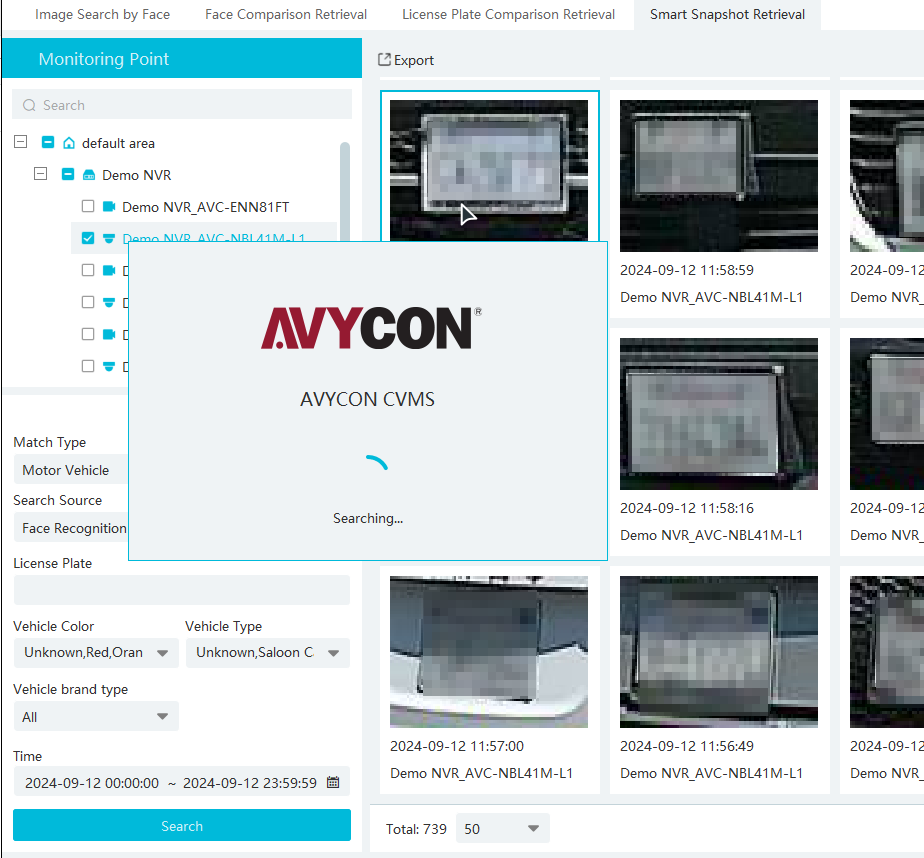Click the blue Search button
Screen dimensions: 924x858
point(182,826)
